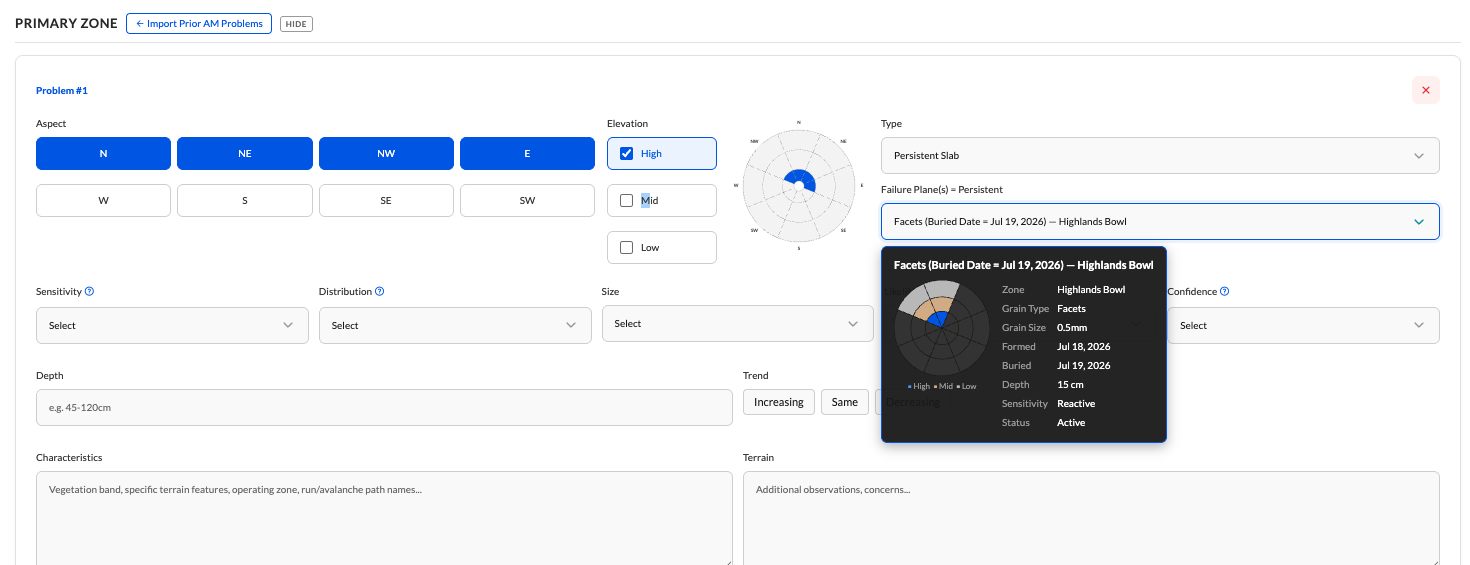Click the Active status value in tooltip

click(x=1071, y=423)
